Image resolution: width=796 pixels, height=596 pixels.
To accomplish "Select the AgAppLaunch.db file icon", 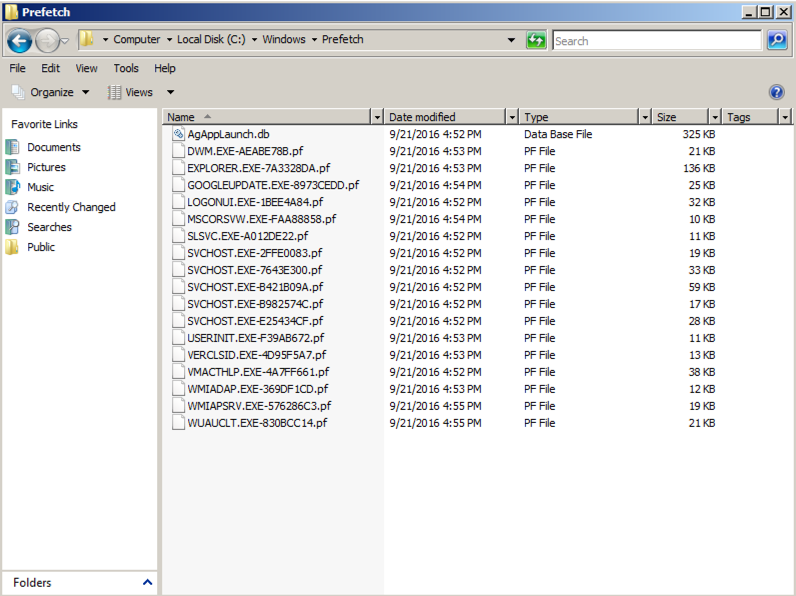I will click(178, 134).
